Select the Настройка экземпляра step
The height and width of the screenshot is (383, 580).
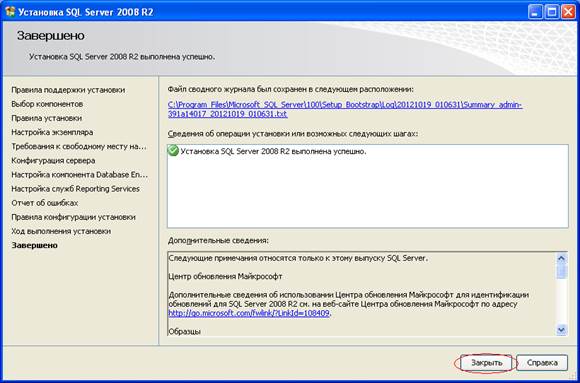52,132
